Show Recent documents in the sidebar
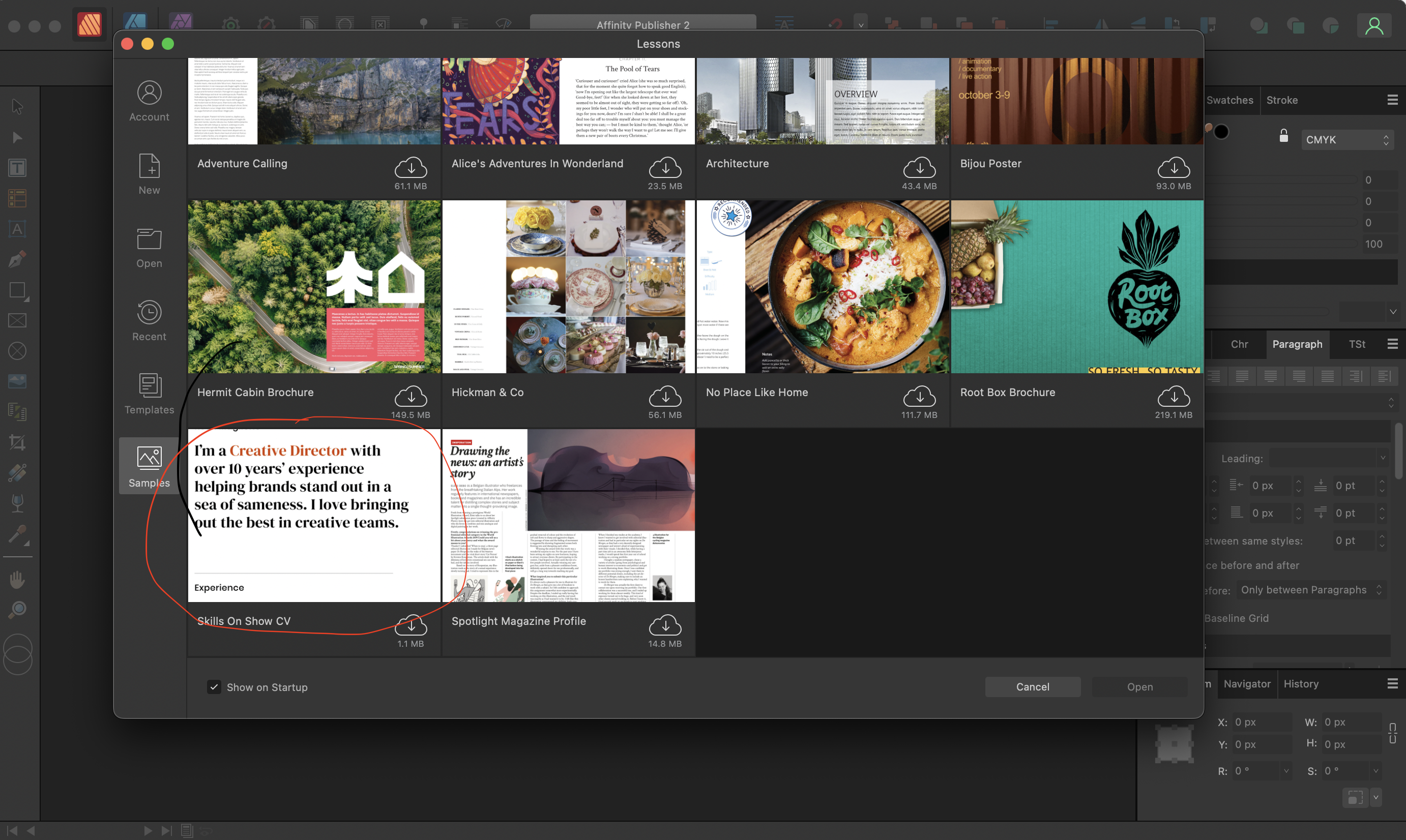1406x840 pixels. tap(149, 321)
